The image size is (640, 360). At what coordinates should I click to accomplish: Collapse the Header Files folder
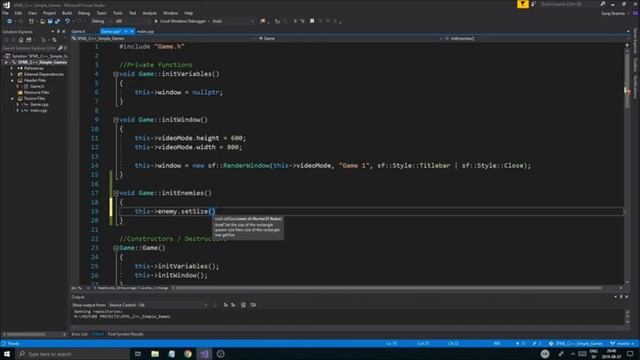12,80
